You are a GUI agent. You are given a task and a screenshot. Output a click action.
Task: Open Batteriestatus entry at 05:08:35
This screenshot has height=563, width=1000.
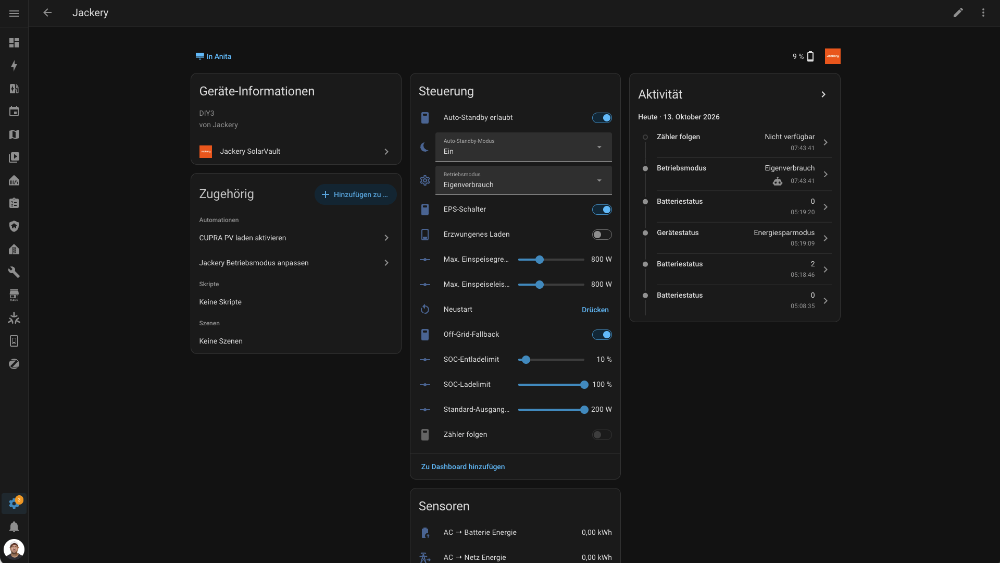tap(735, 300)
